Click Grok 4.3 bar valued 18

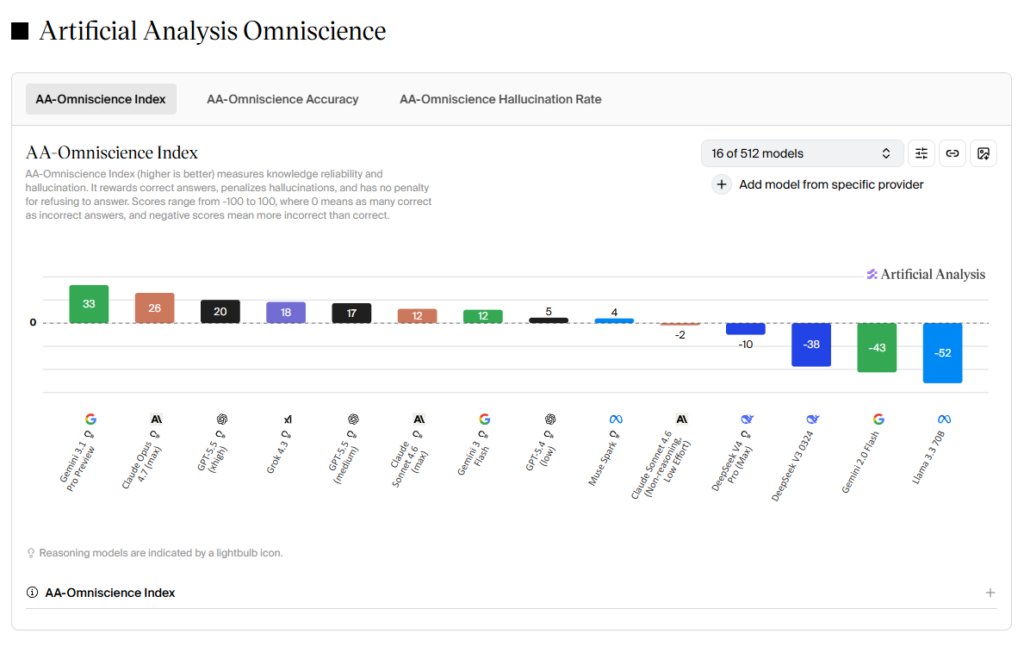click(286, 312)
